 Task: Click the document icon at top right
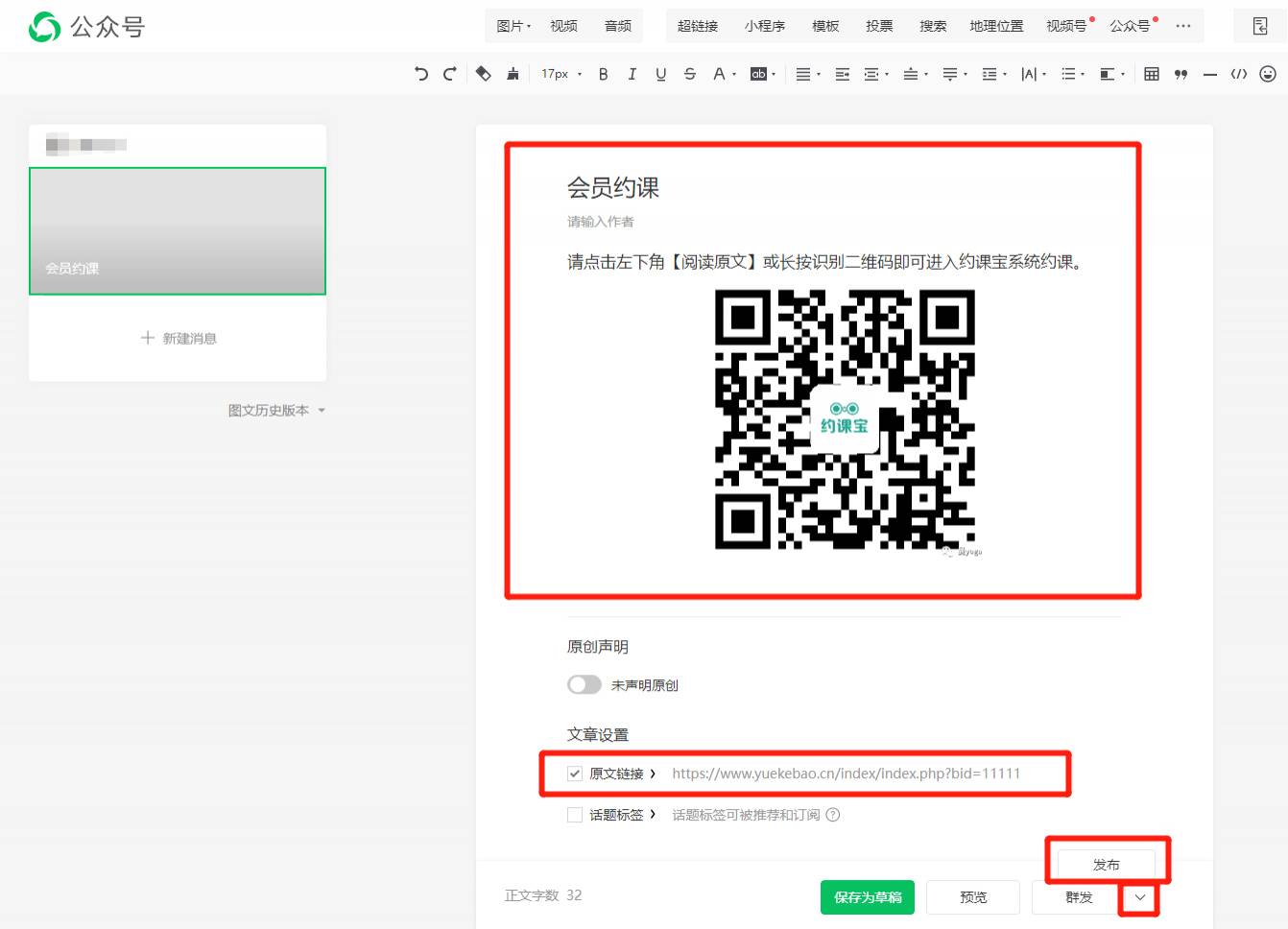pyautogui.click(x=1260, y=26)
